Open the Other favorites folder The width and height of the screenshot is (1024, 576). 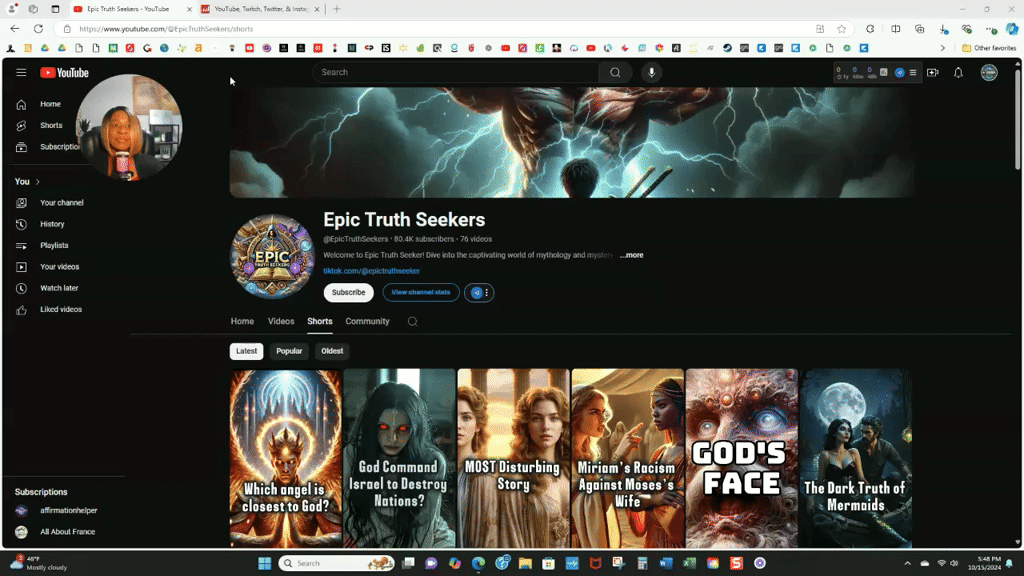[x=989, y=48]
